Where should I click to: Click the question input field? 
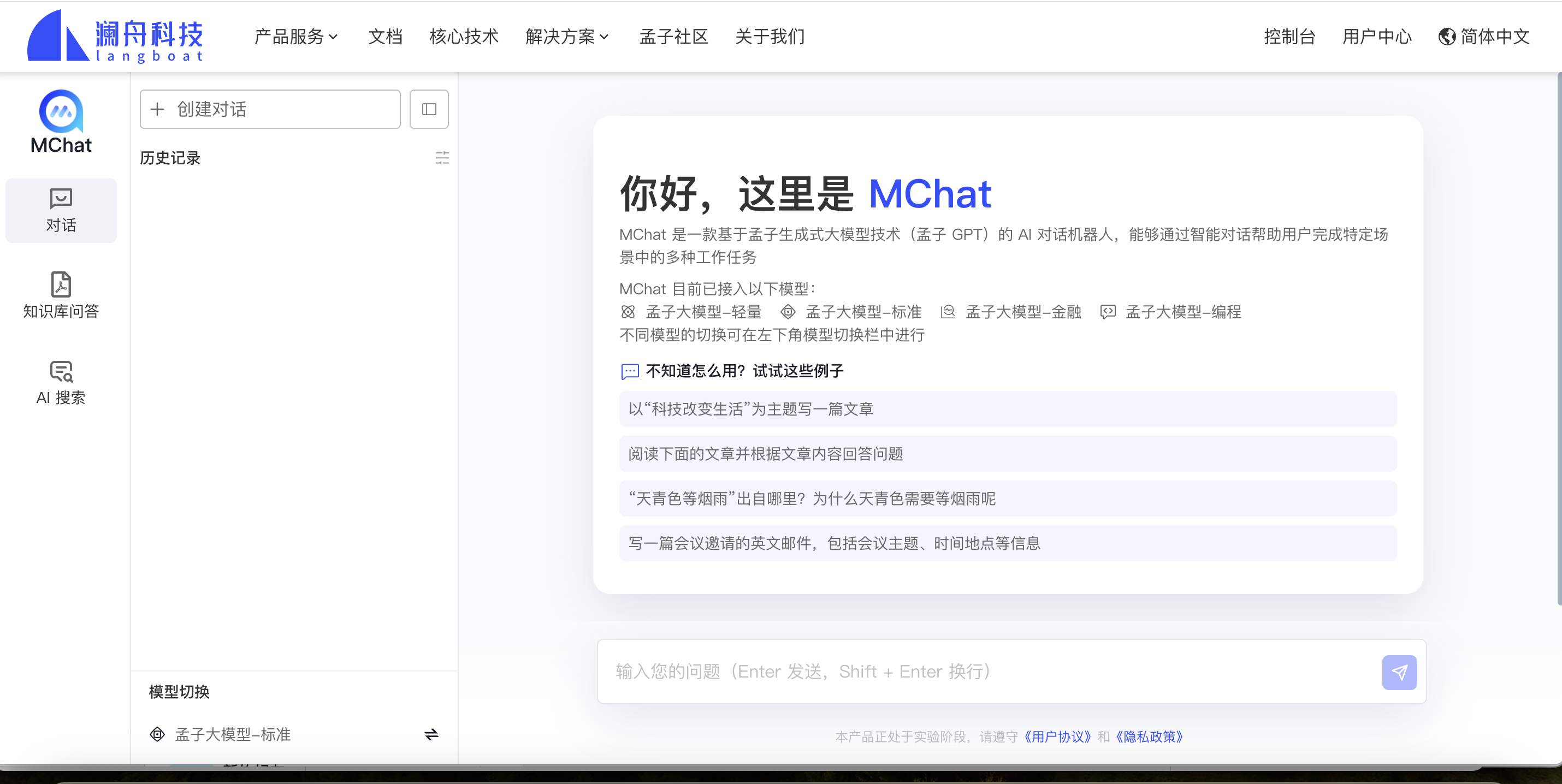(970, 671)
